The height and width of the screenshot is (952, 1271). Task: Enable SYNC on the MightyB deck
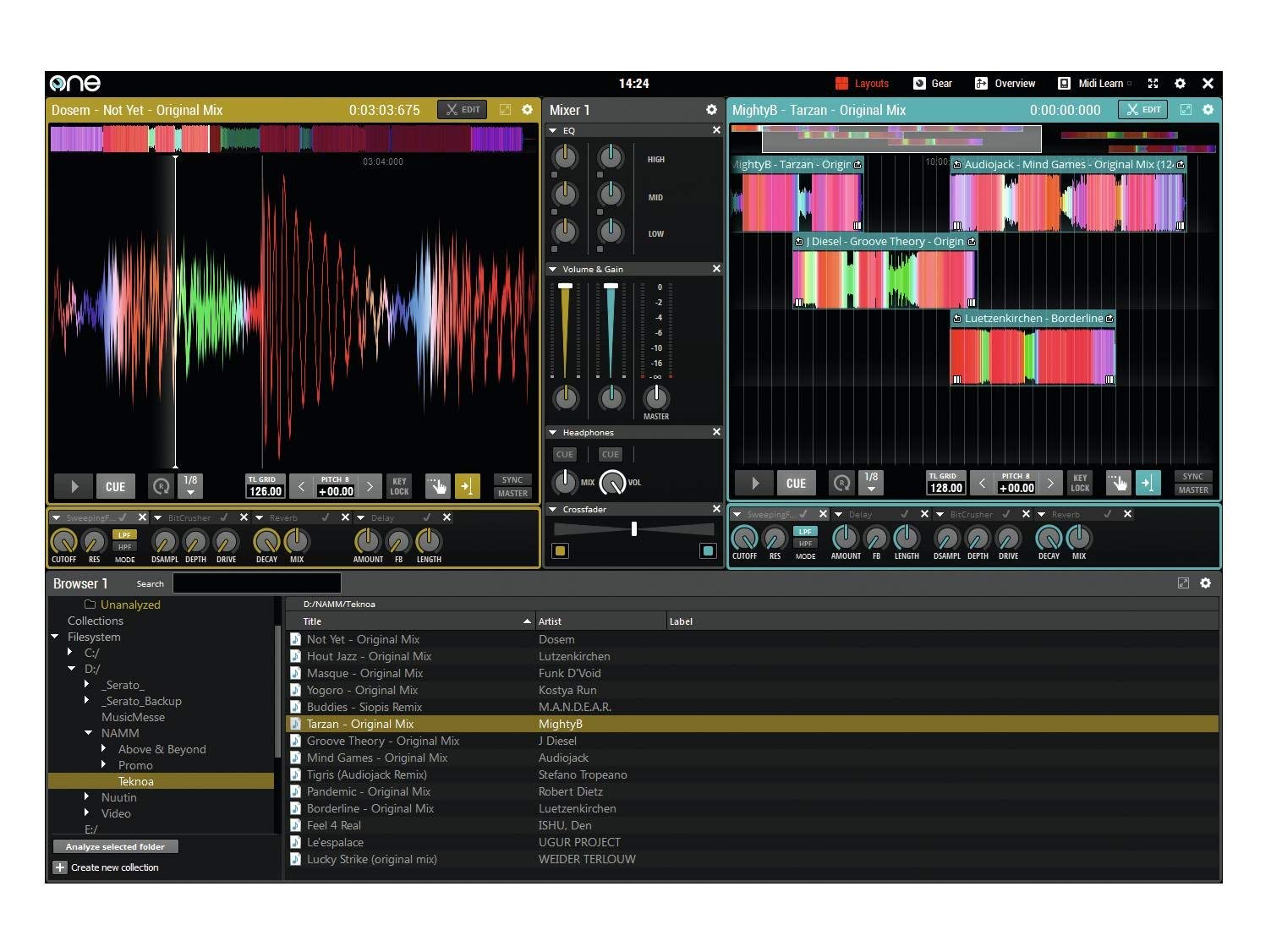[1193, 476]
